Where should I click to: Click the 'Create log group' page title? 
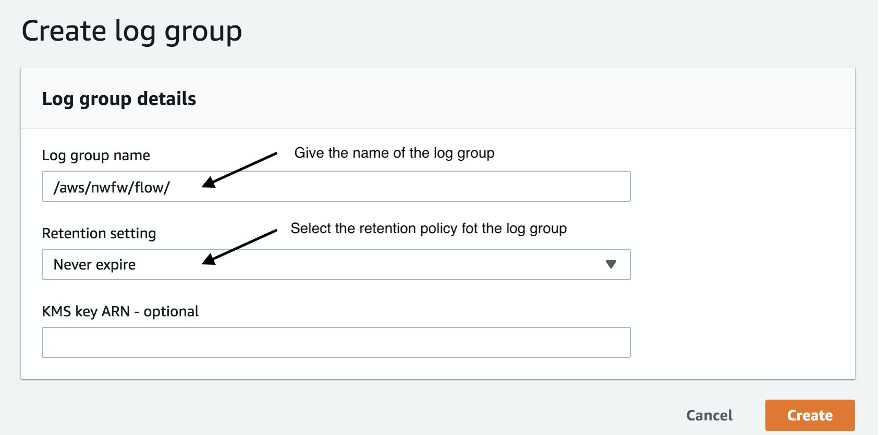click(132, 31)
